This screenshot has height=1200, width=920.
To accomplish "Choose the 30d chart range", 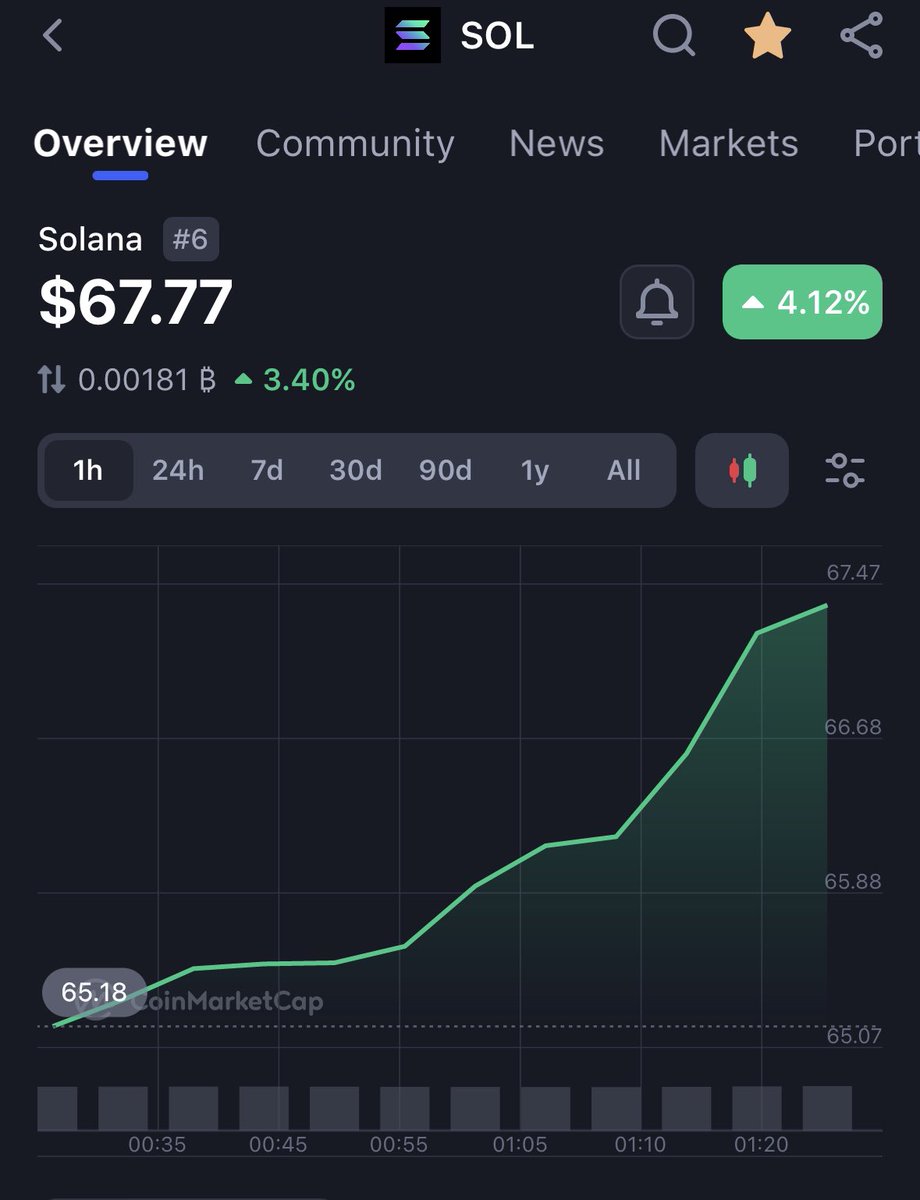I will pos(356,470).
